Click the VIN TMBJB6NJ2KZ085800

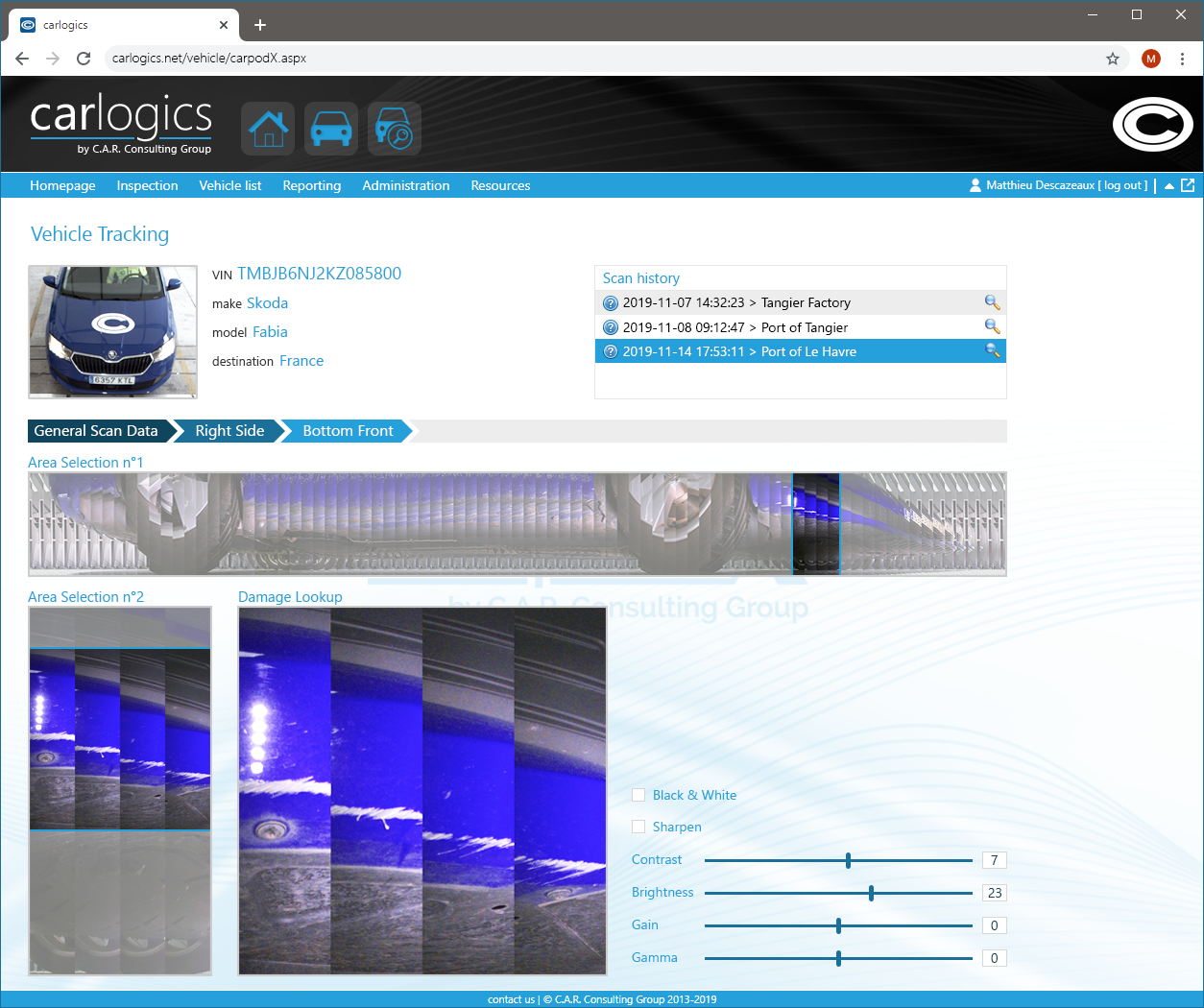coord(320,274)
